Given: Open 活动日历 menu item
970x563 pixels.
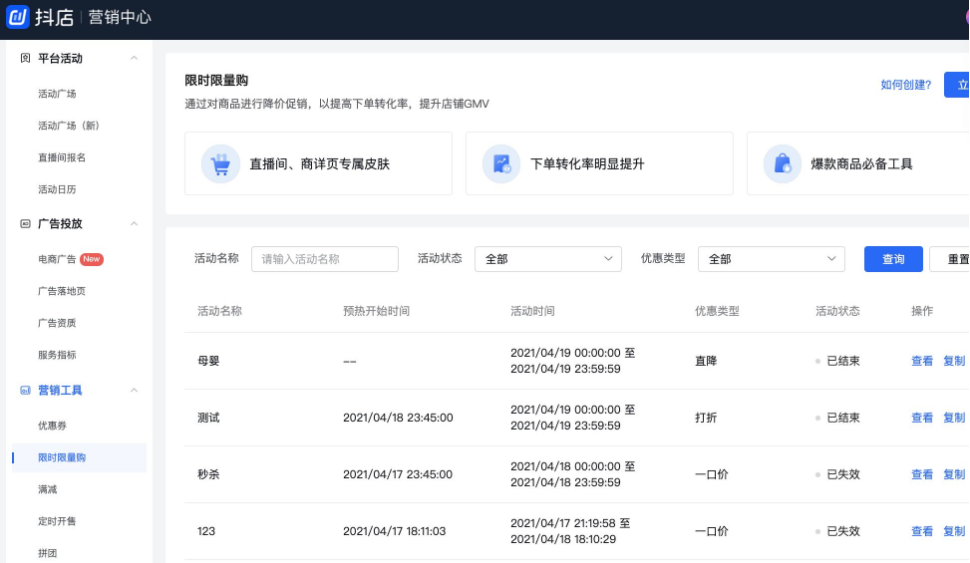Looking at the screenshot, I should click(x=57, y=189).
